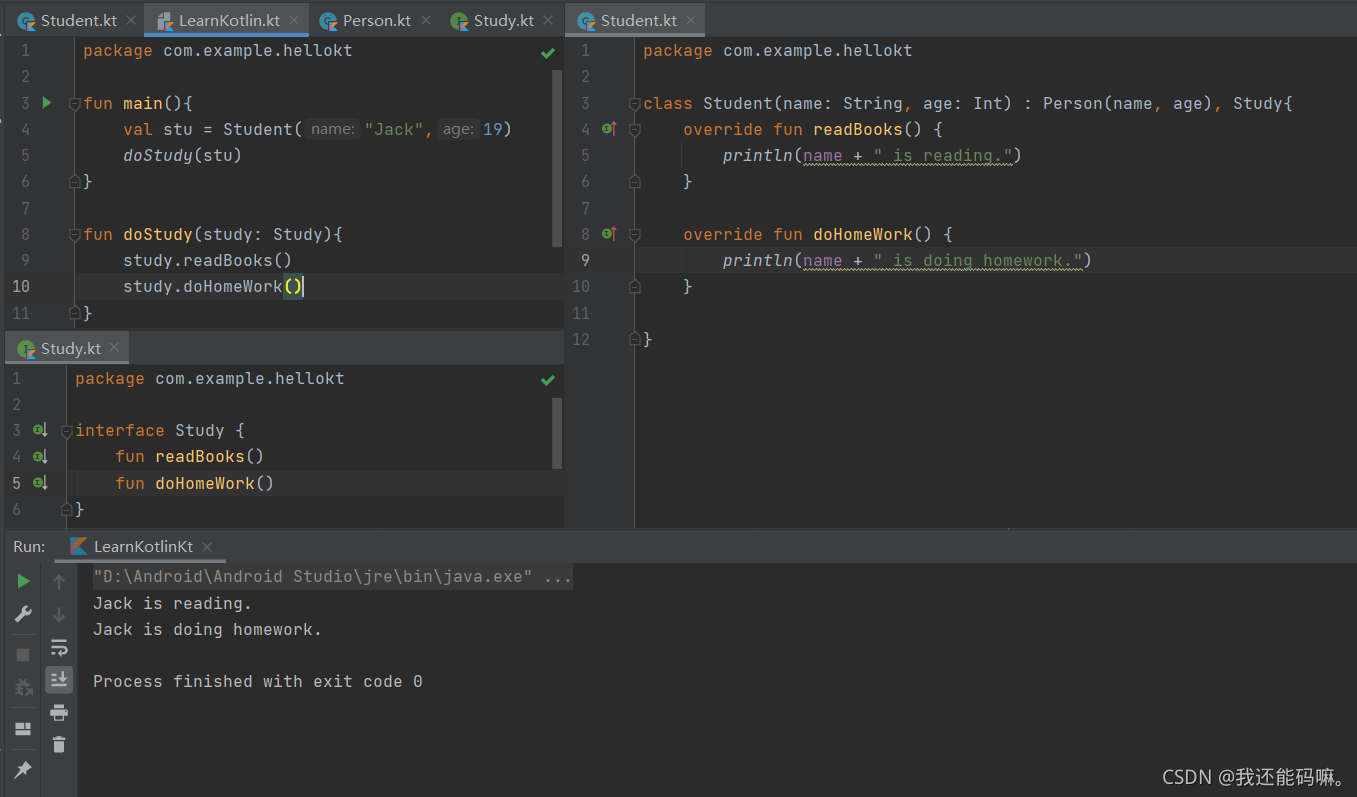Viewport: 1357px width, 797px height.
Task: Toggle soft-wrap in the Run console
Action: 59,647
